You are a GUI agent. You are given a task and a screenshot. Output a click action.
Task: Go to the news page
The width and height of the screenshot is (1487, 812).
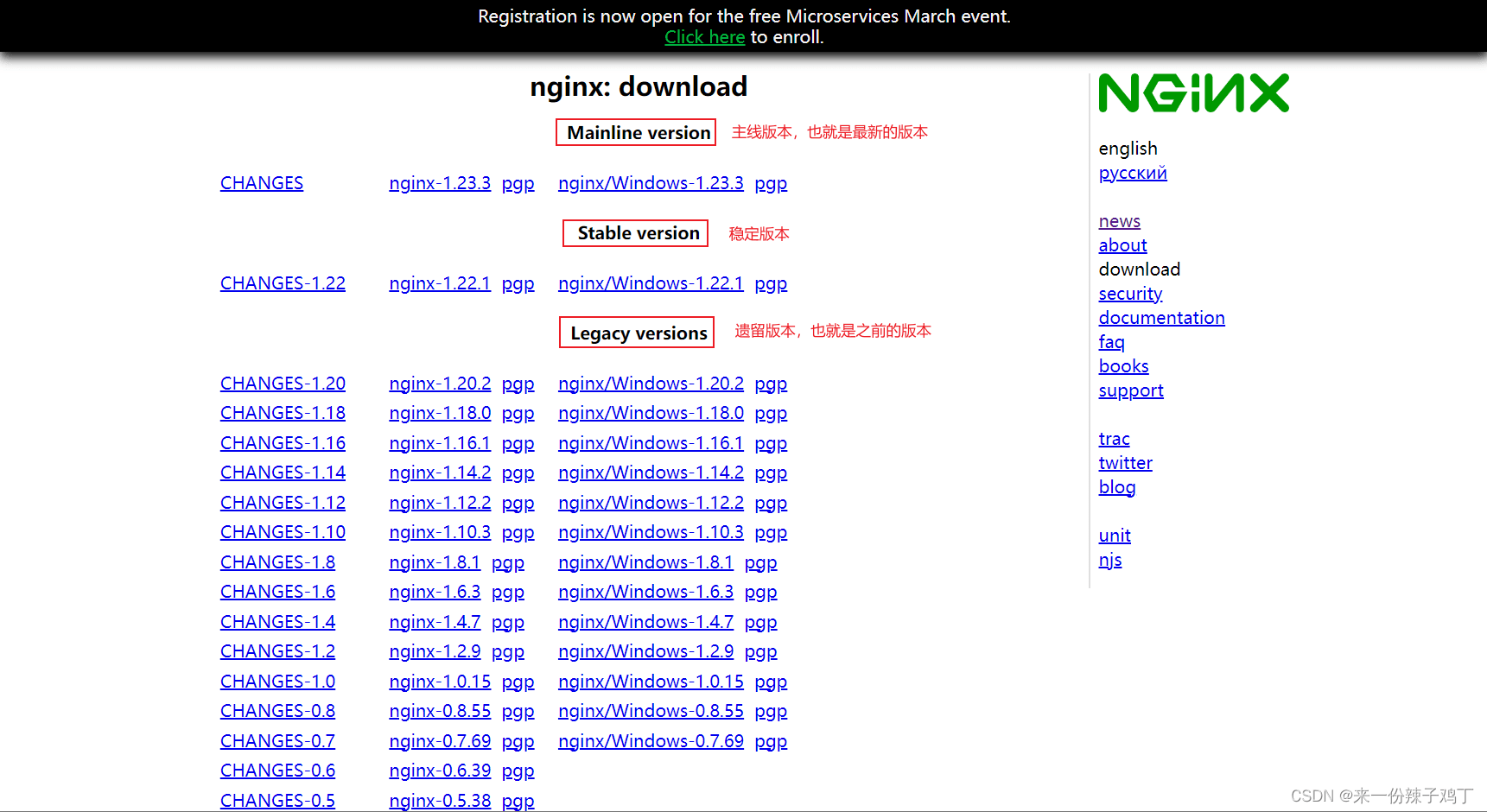point(1119,221)
